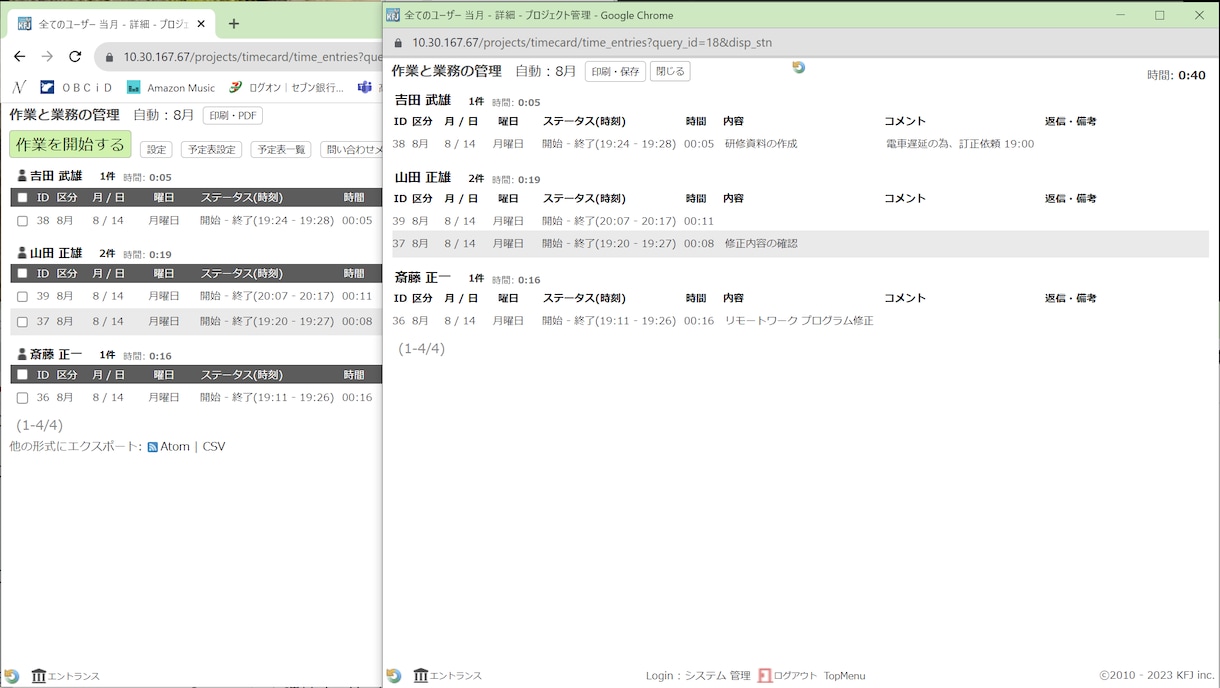Check the row with ID 39
Viewport: 1220px width, 688px height.
tap(22, 297)
